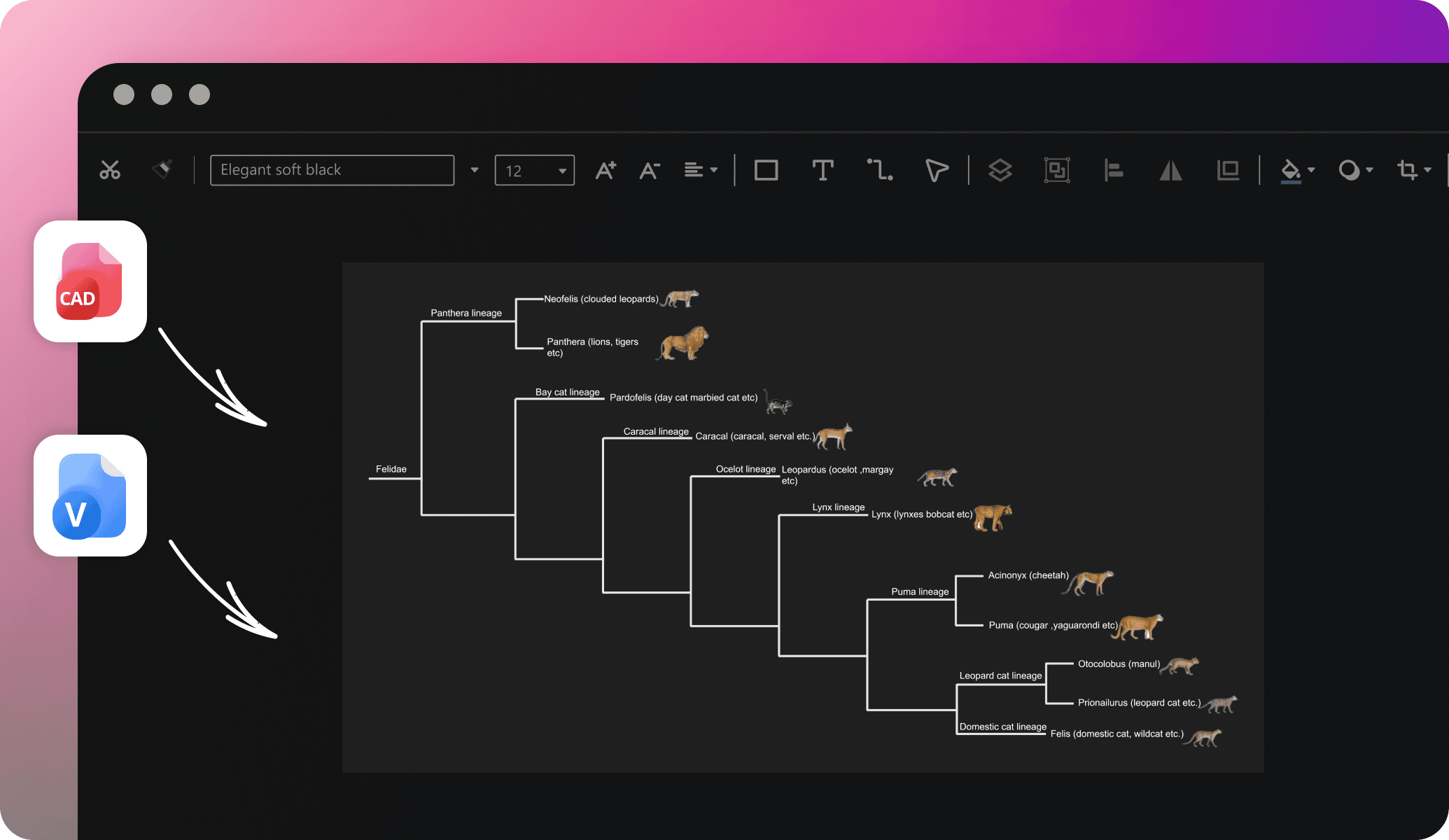The image size is (1449, 840).
Task: Select the format painter brush icon
Action: tap(162, 169)
